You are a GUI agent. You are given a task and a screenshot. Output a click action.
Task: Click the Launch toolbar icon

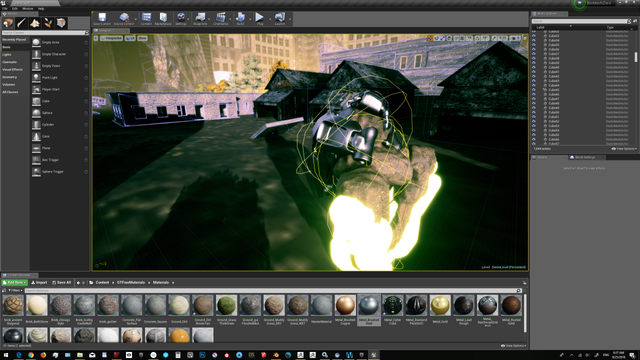[280, 19]
